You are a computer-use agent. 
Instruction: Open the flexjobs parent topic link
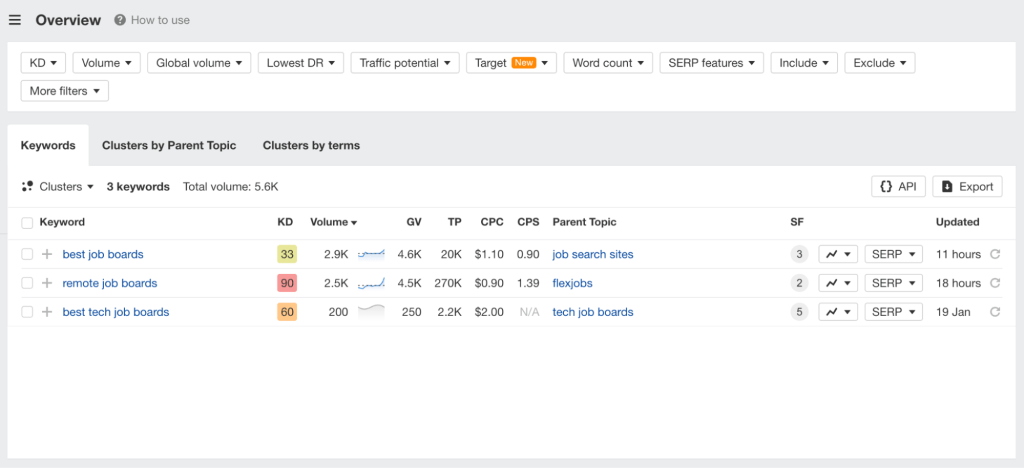[573, 283]
